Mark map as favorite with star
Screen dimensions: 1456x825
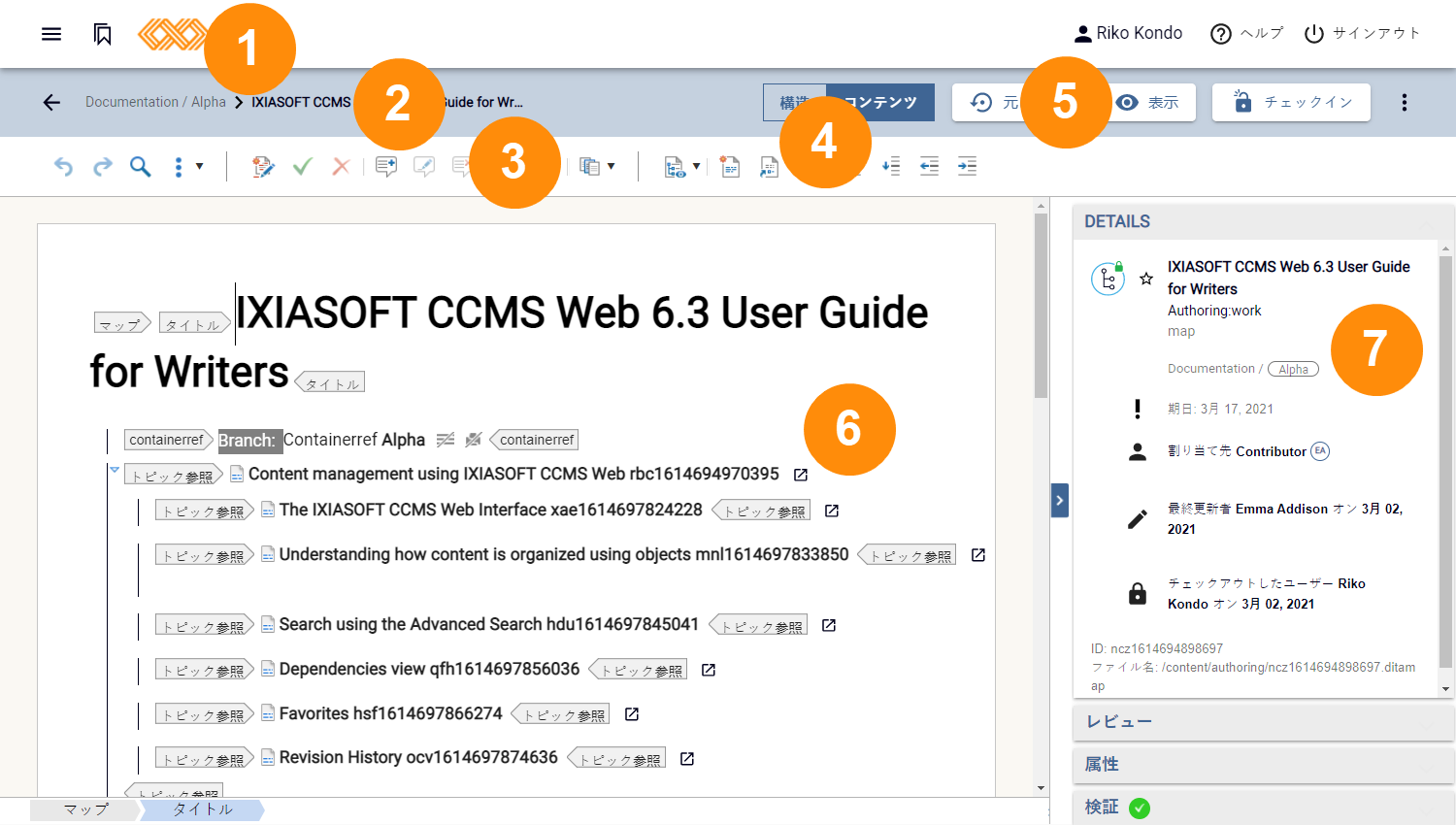point(1146,279)
